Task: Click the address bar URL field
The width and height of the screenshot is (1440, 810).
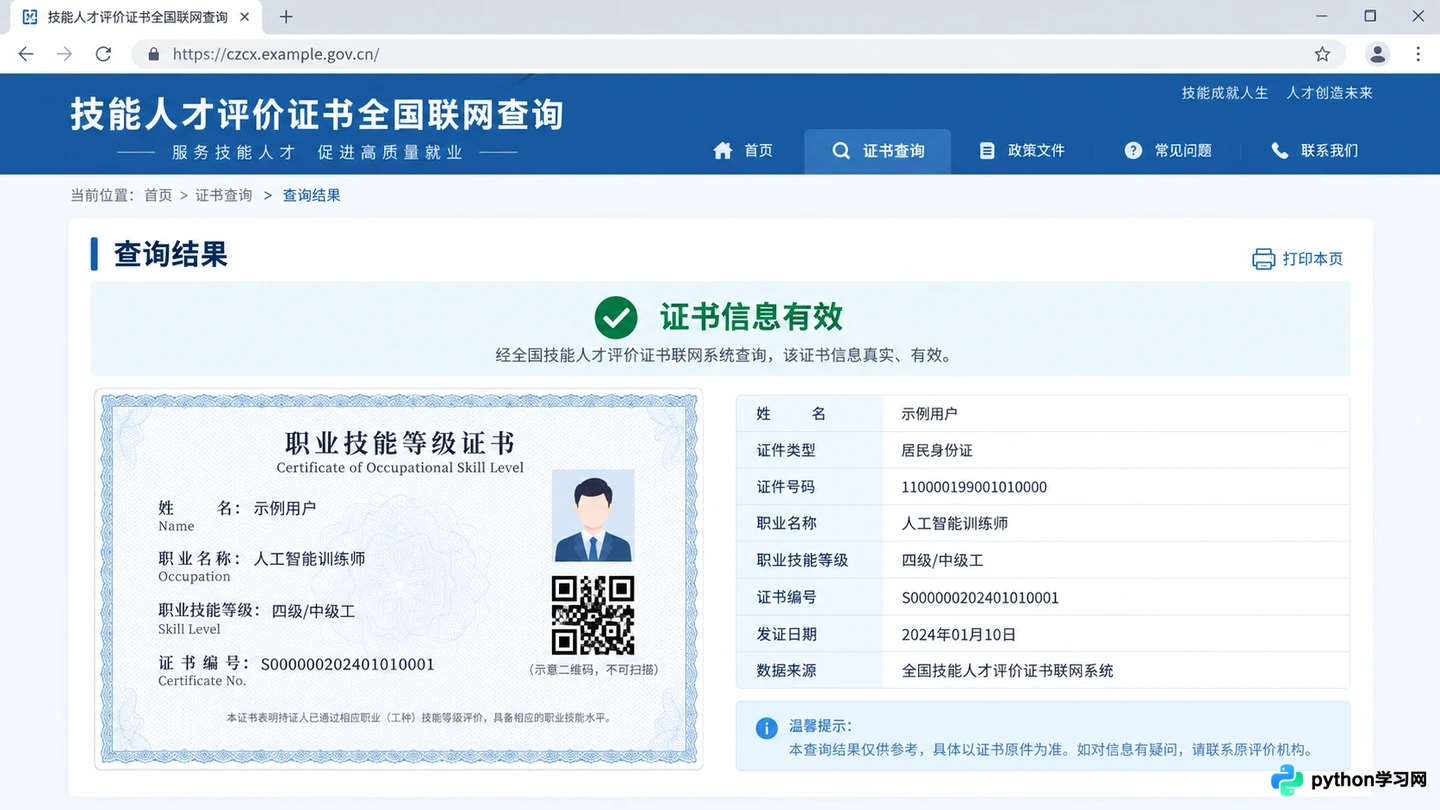Action: (738, 54)
